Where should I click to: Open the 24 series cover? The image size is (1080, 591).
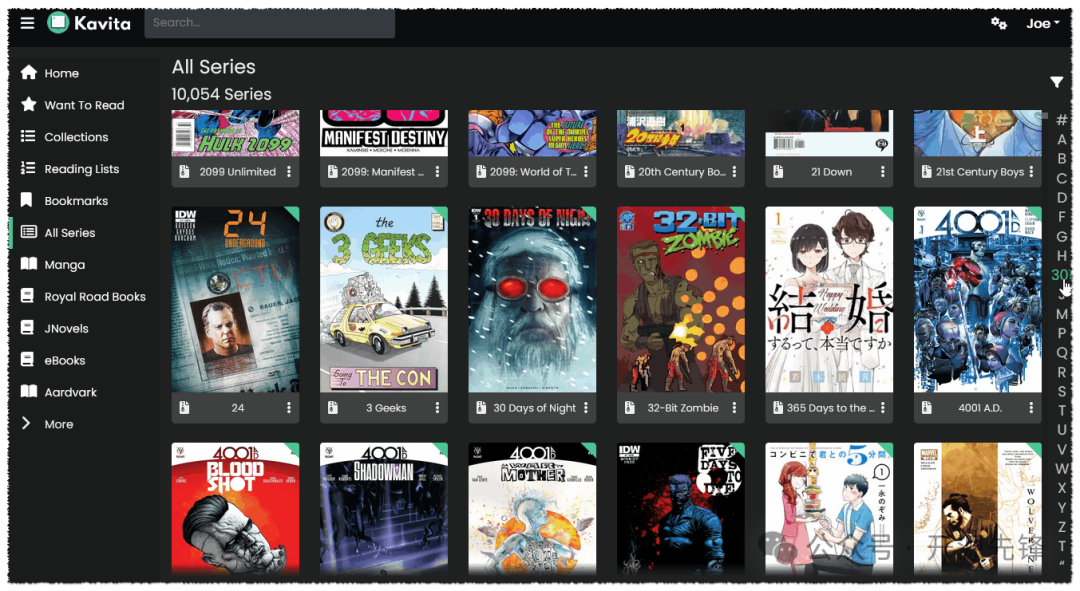tap(236, 300)
